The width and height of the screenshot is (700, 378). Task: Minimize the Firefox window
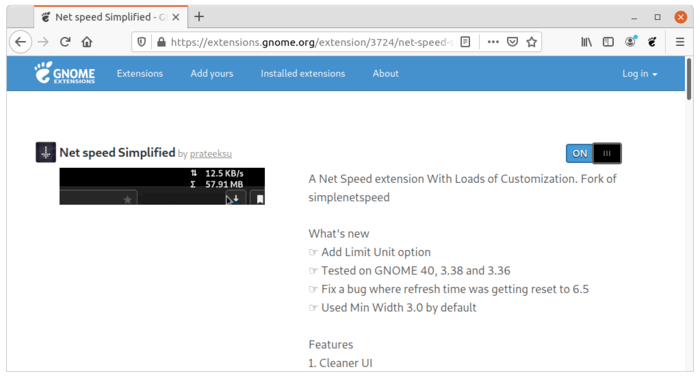(x=634, y=17)
